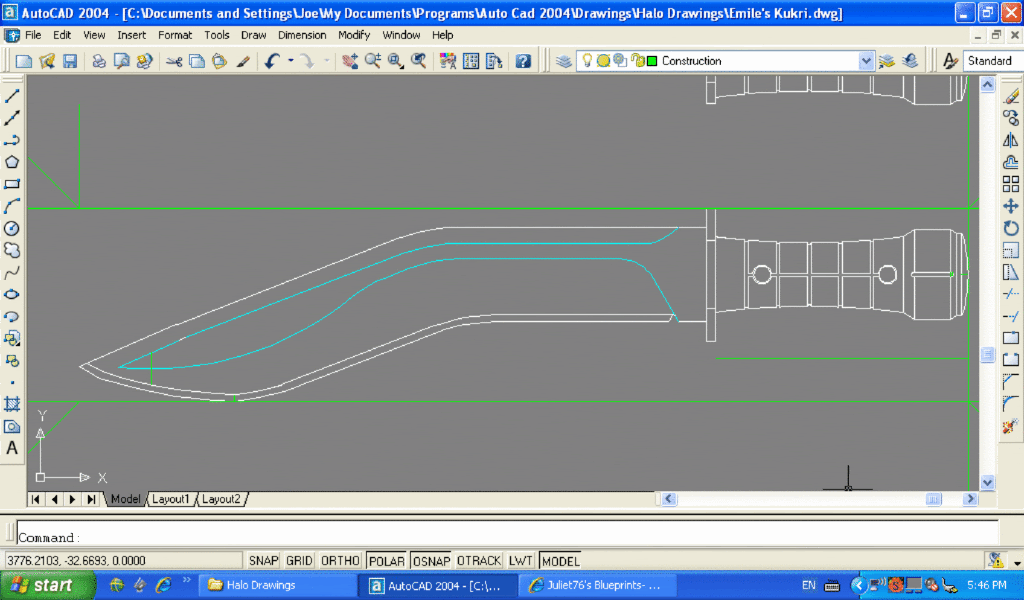Click the Save drawing icon
This screenshot has width=1024, height=600.
(70, 61)
